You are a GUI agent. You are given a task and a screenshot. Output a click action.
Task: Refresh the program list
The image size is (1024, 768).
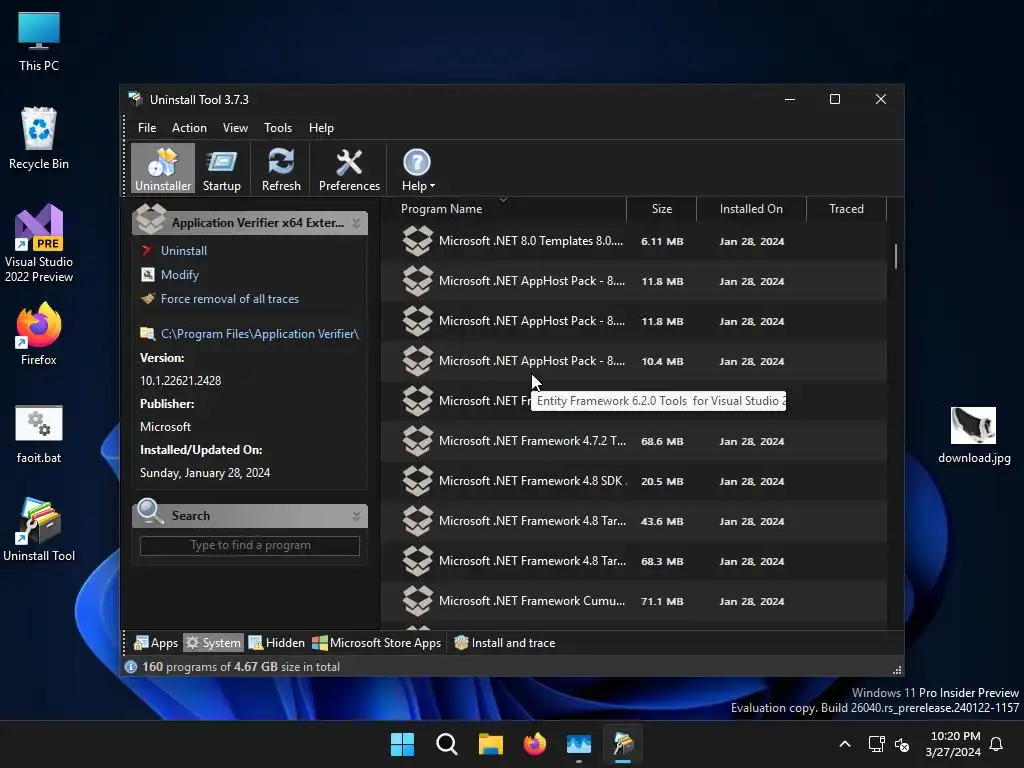[x=281, y=169]
